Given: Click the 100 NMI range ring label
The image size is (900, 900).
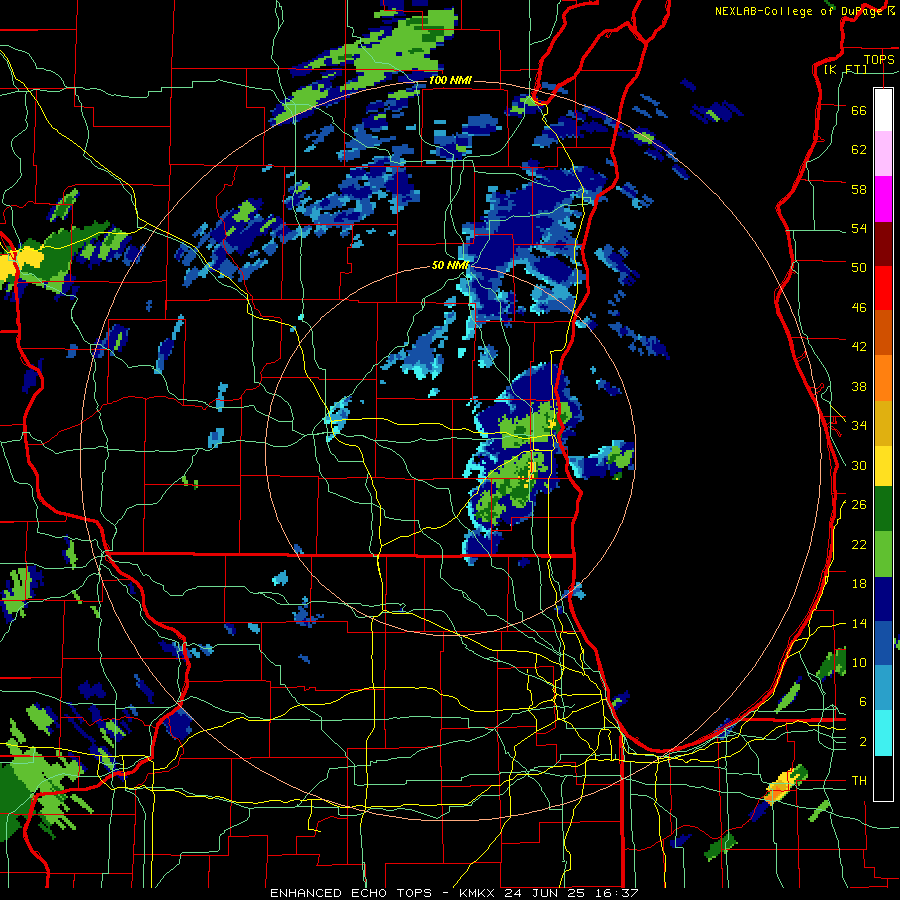Looking at the screenshot, I should pos(450,80).
